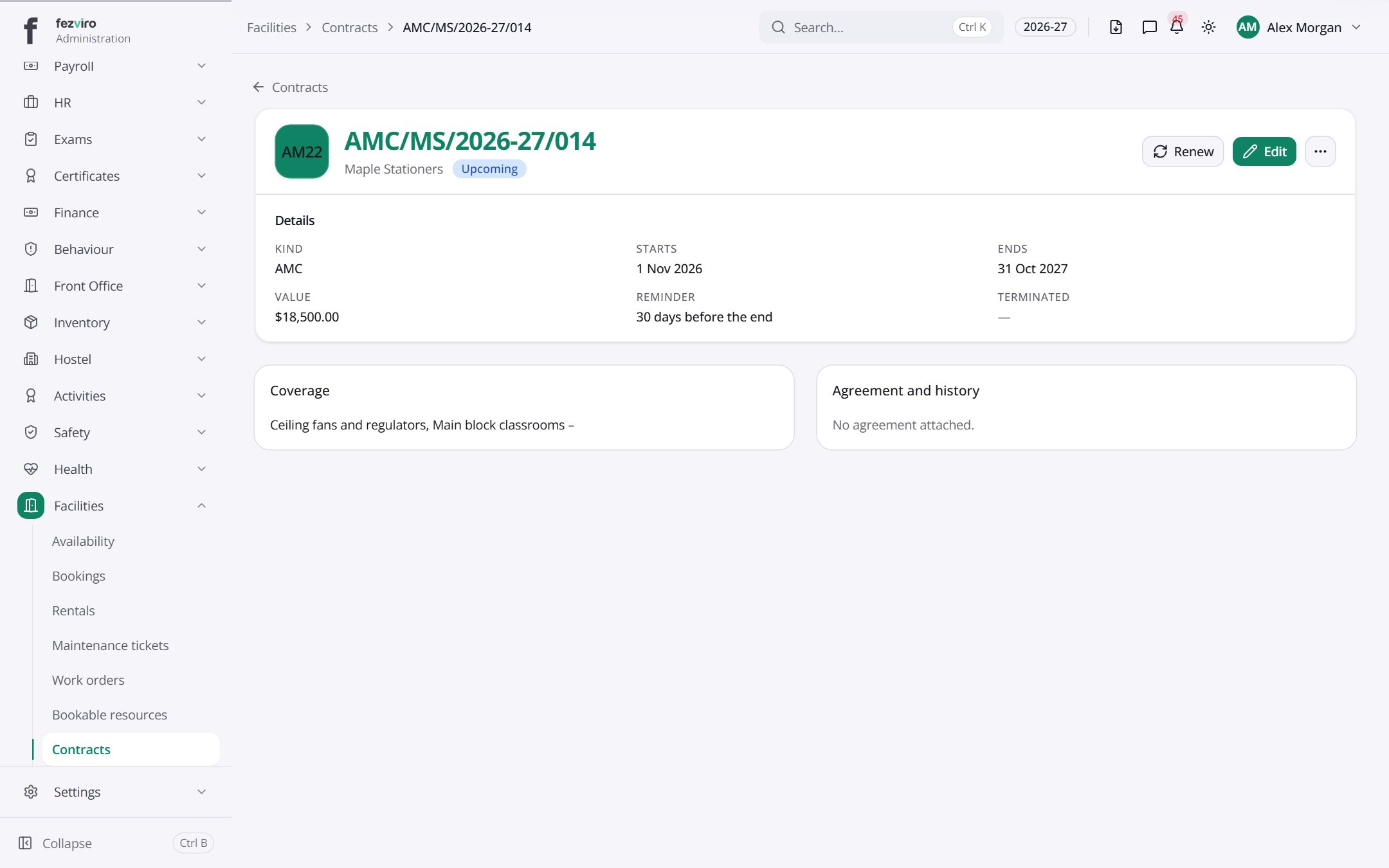Click the download document icon in header
The height and width of the screenshot is (868, 1389).
[x=1116, y=27]
